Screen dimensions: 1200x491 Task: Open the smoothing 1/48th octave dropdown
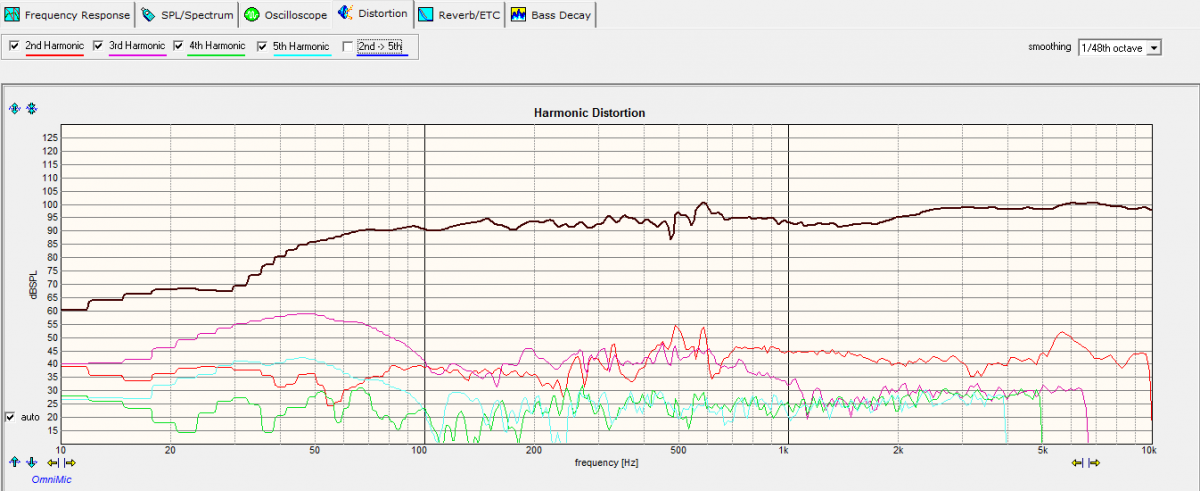(x=1118, y=47)
